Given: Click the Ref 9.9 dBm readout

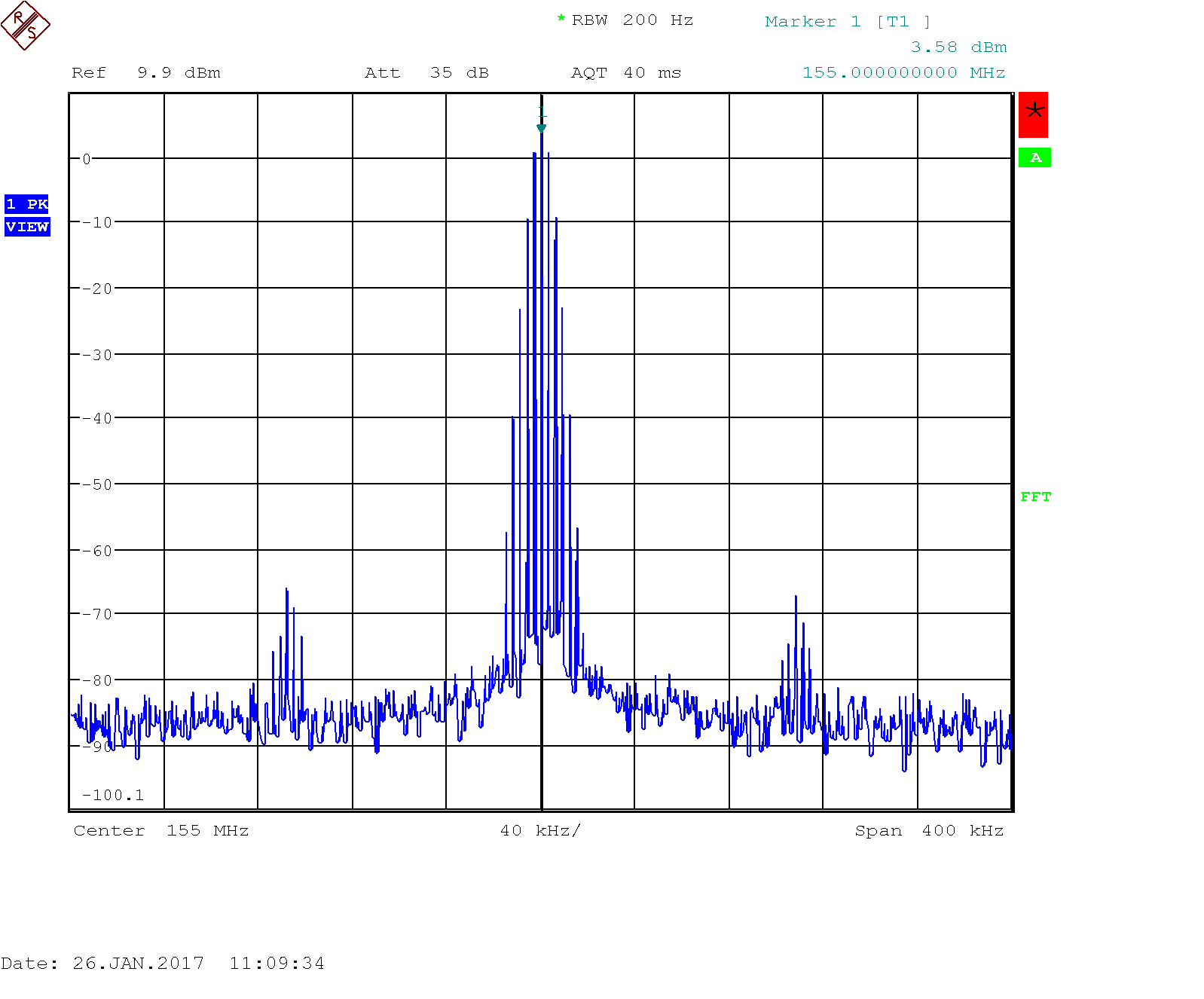Looking at the screenshot, I should click(146, 73).
